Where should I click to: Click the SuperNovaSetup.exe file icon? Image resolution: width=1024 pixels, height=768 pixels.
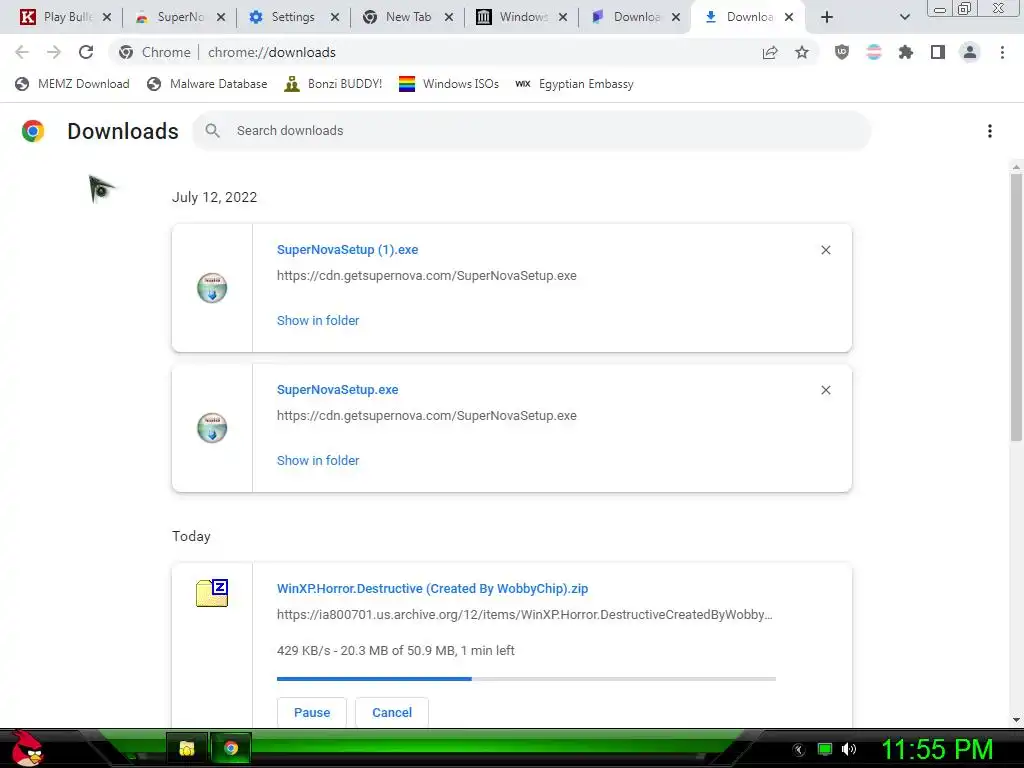pyautogui.click(x=212, y=428)
